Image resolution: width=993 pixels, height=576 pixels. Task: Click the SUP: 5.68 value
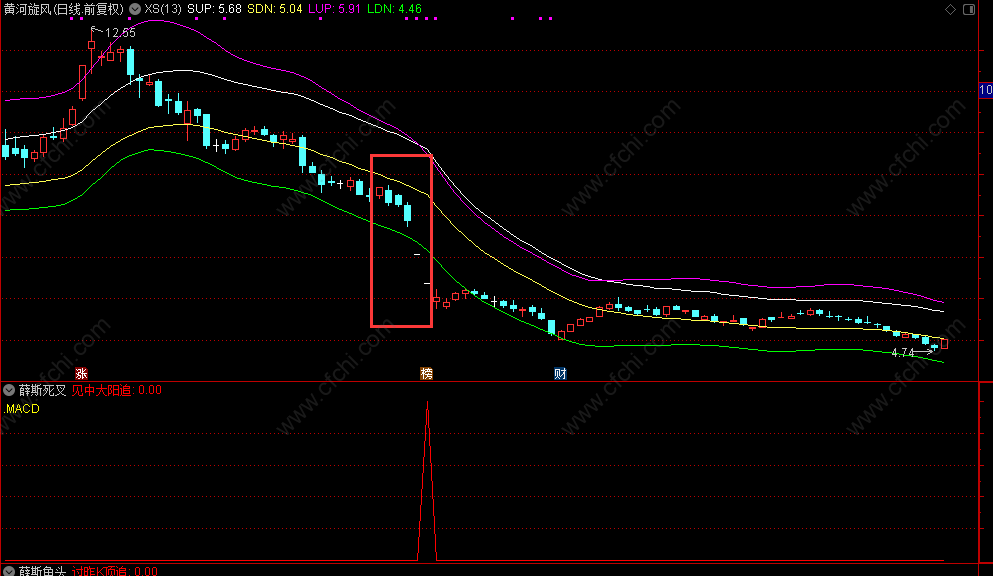tap(214, 9)
